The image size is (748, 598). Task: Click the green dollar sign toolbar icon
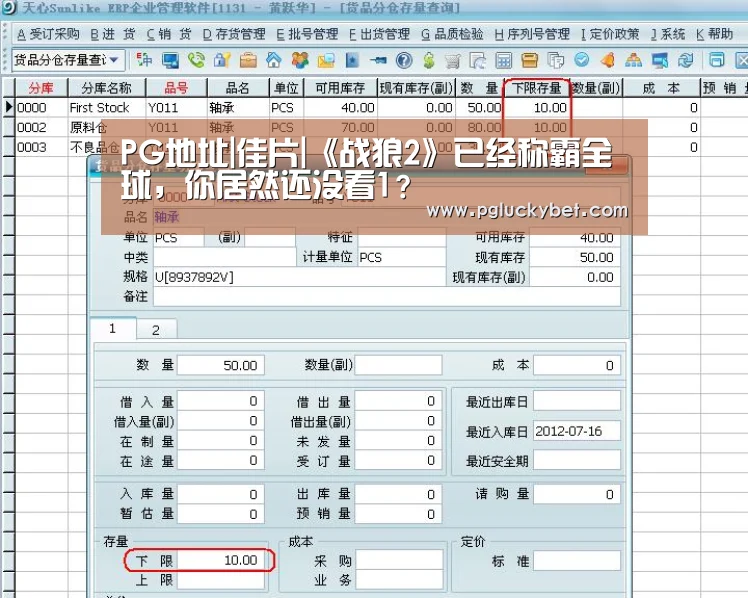click(x=429, y=60)
